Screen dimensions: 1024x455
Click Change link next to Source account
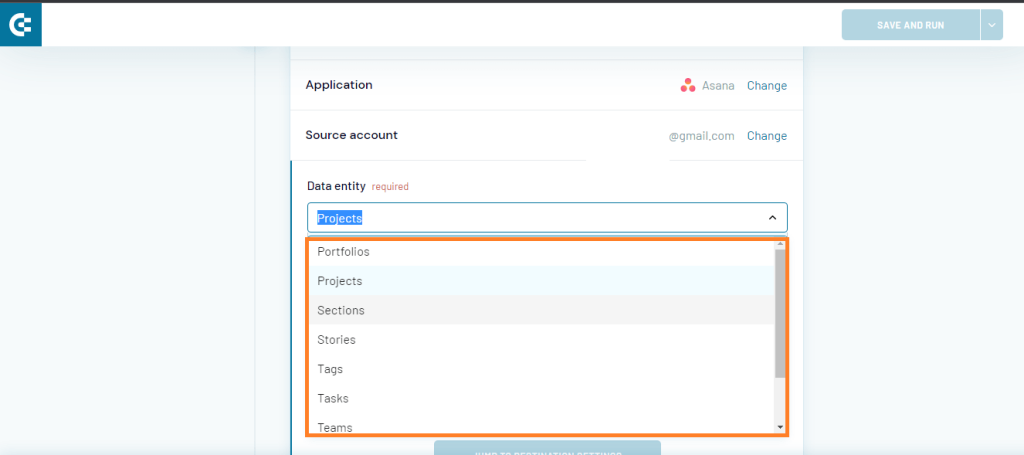click(767, 136)
